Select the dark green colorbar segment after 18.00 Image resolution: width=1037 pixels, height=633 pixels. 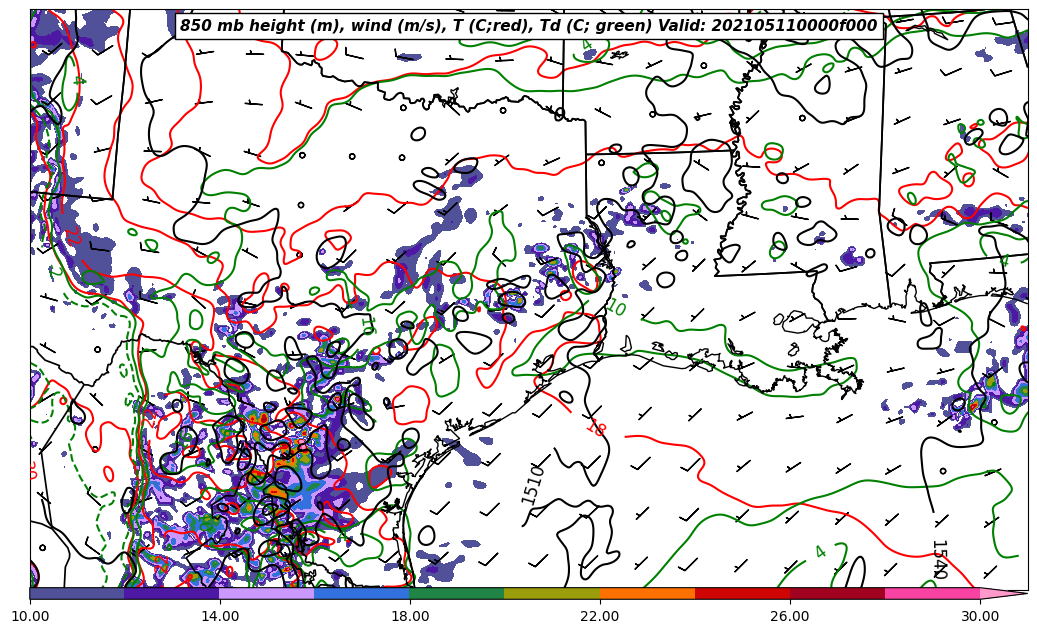pos(456,593)
